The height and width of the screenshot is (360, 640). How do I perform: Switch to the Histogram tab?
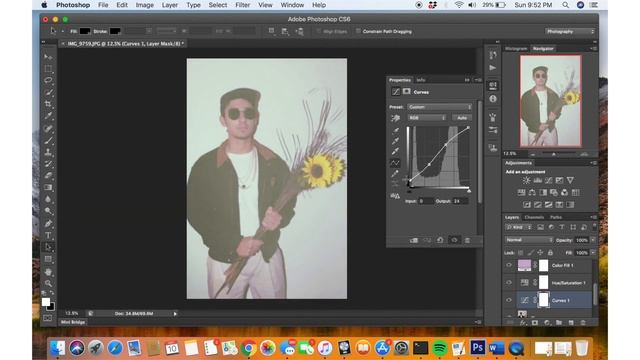point(516,49)
